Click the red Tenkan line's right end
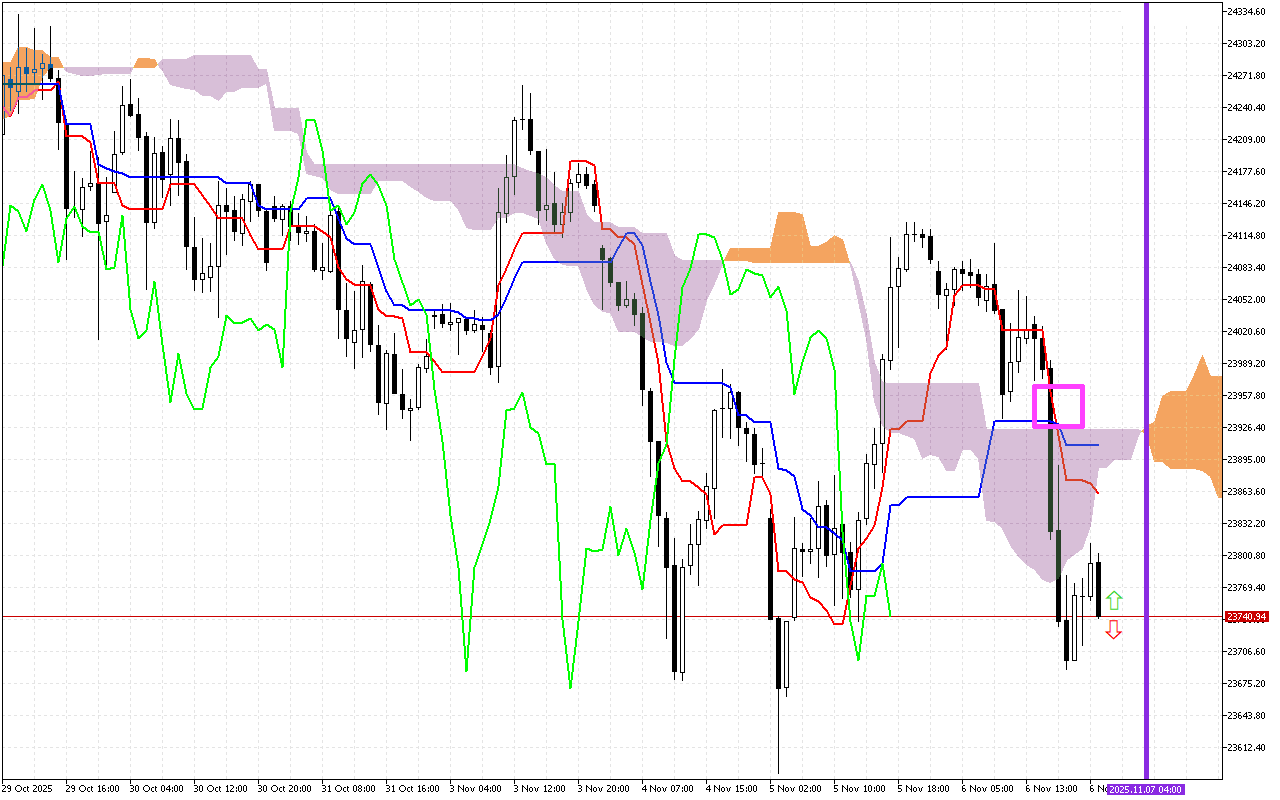Viewport: 1280px width, 800px height. (1098, 492)
